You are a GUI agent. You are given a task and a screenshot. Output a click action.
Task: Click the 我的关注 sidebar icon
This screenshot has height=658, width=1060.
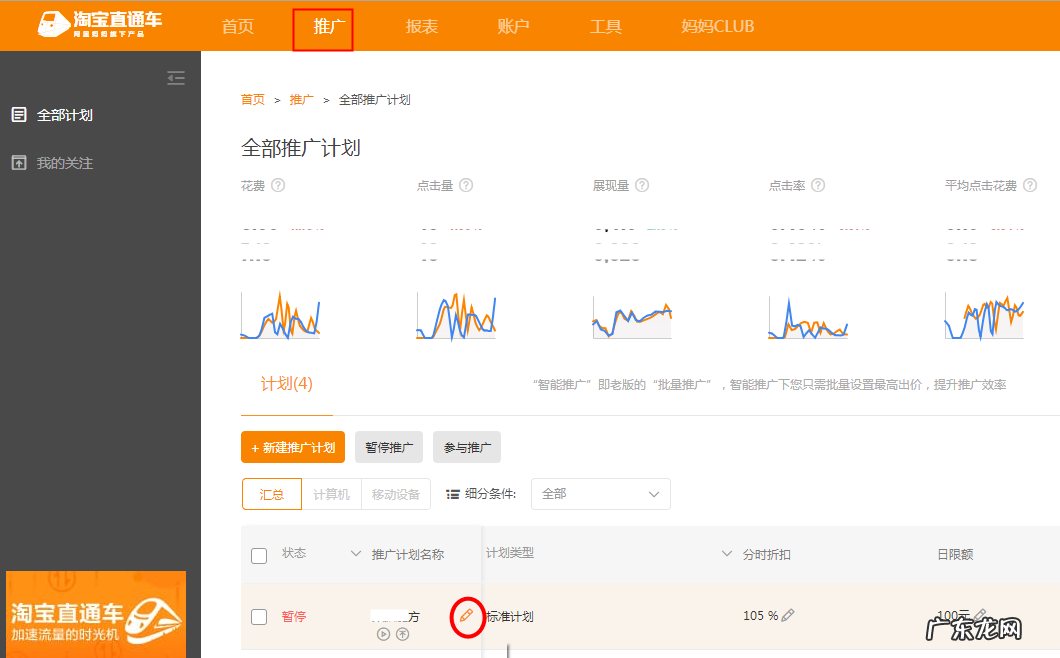tap(18, 161)
